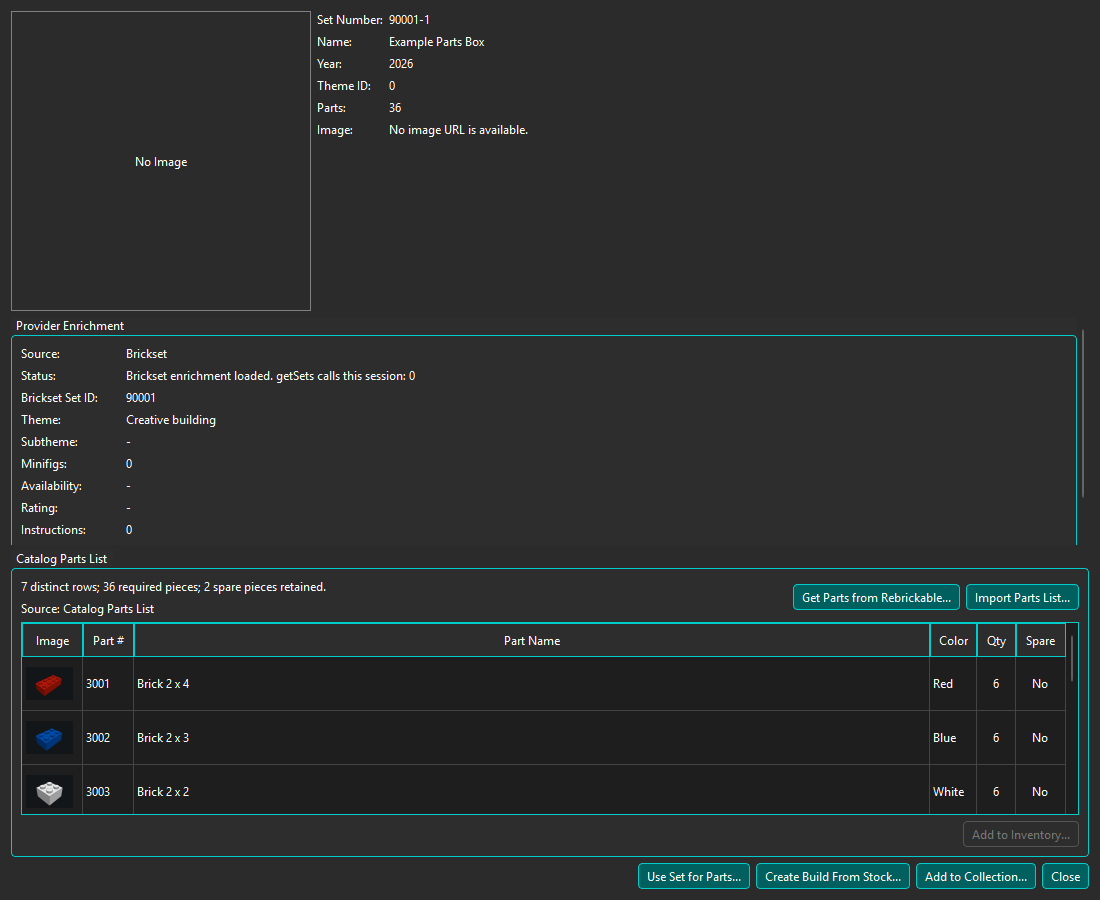This screenshot has width=1100, height=900.
Task: Select part number 3003 cell
Action: tap(108, 790)
